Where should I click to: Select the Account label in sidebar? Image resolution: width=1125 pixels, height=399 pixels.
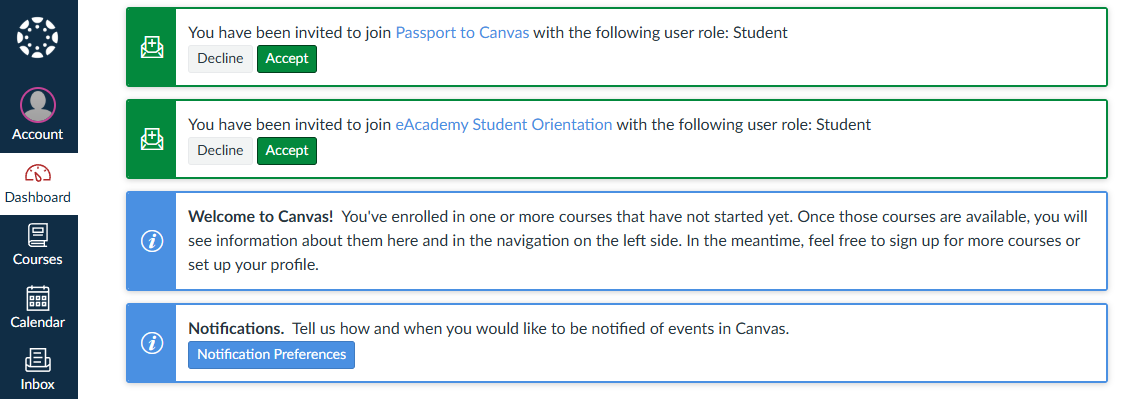pos(38,134)
